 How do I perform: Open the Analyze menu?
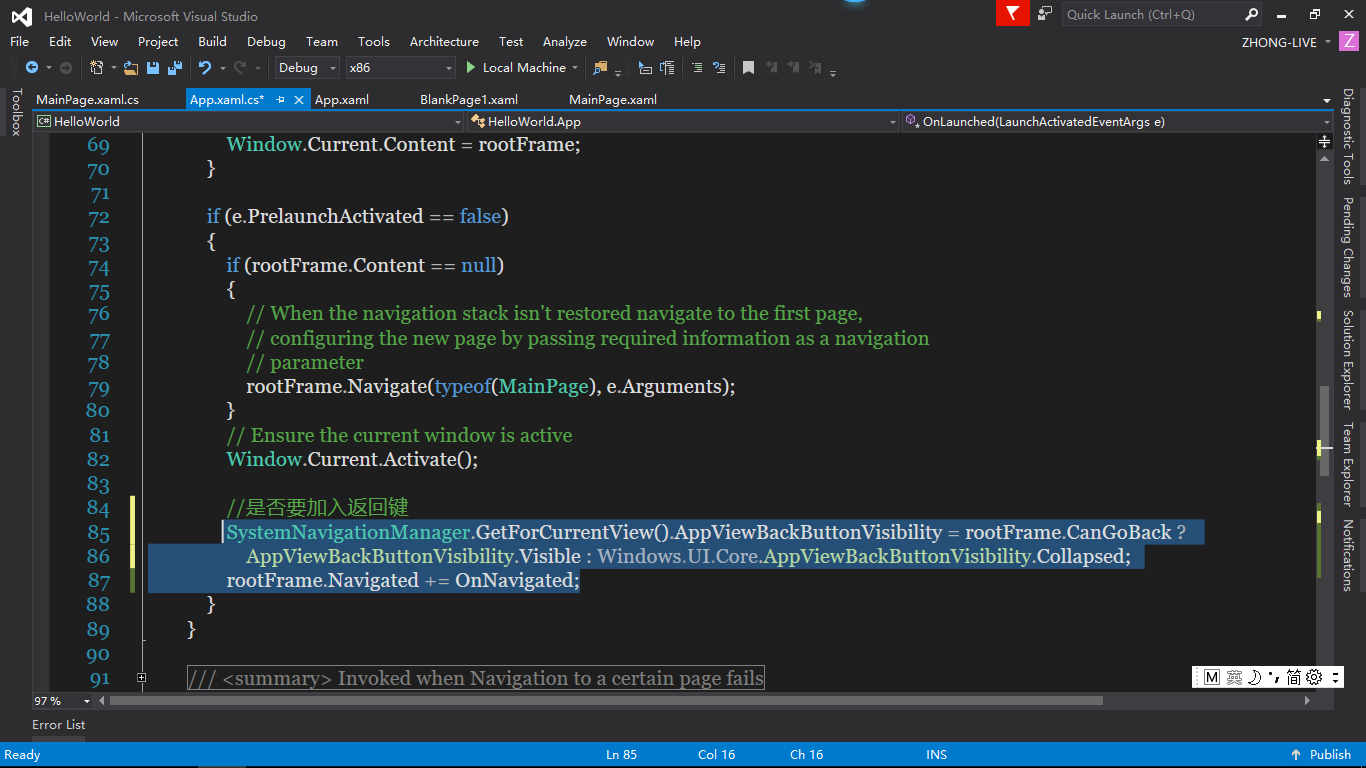pyautogui.click(x=564, y=42)
